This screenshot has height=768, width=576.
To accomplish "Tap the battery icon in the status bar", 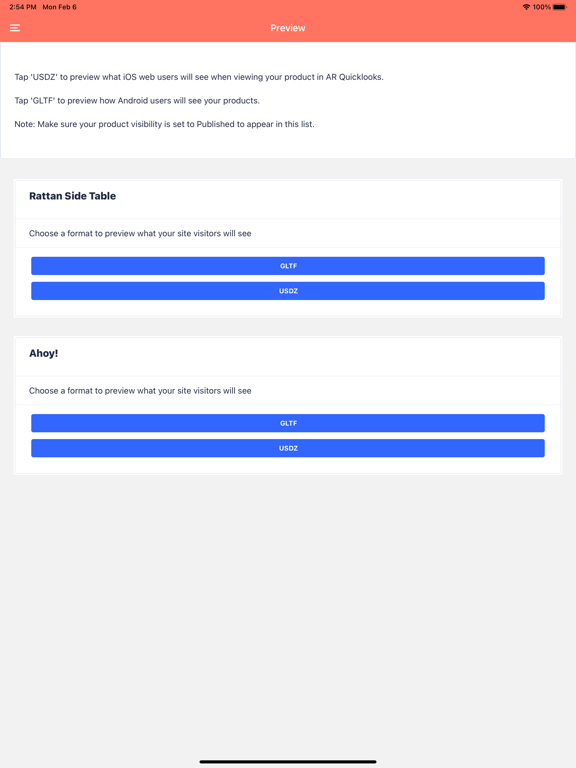I will click(560, 7).
